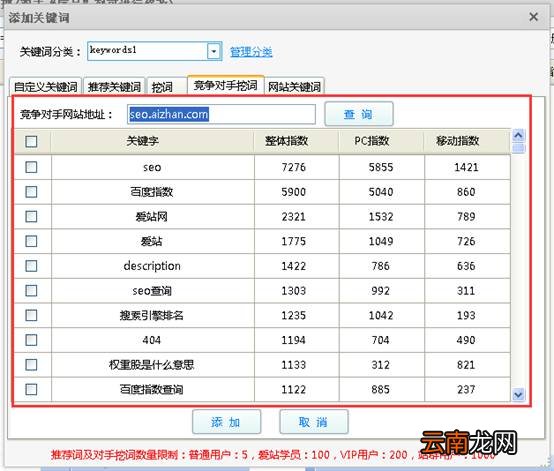The width and height of the screenshot is (554, 471).
Task: Check the box for 爱站 row
Action: [31, 241]
